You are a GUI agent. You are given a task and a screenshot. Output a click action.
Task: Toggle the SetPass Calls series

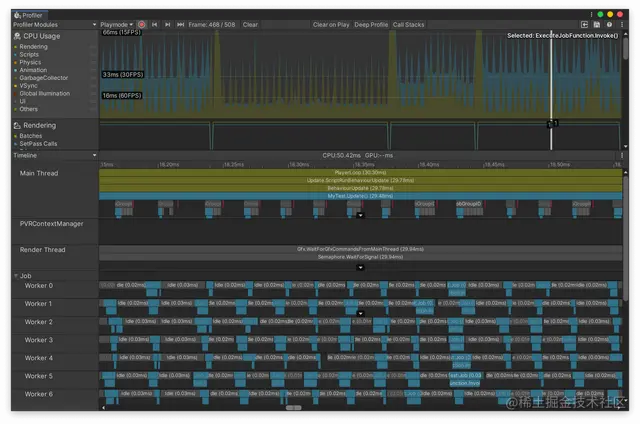click(x=16, y=144)
